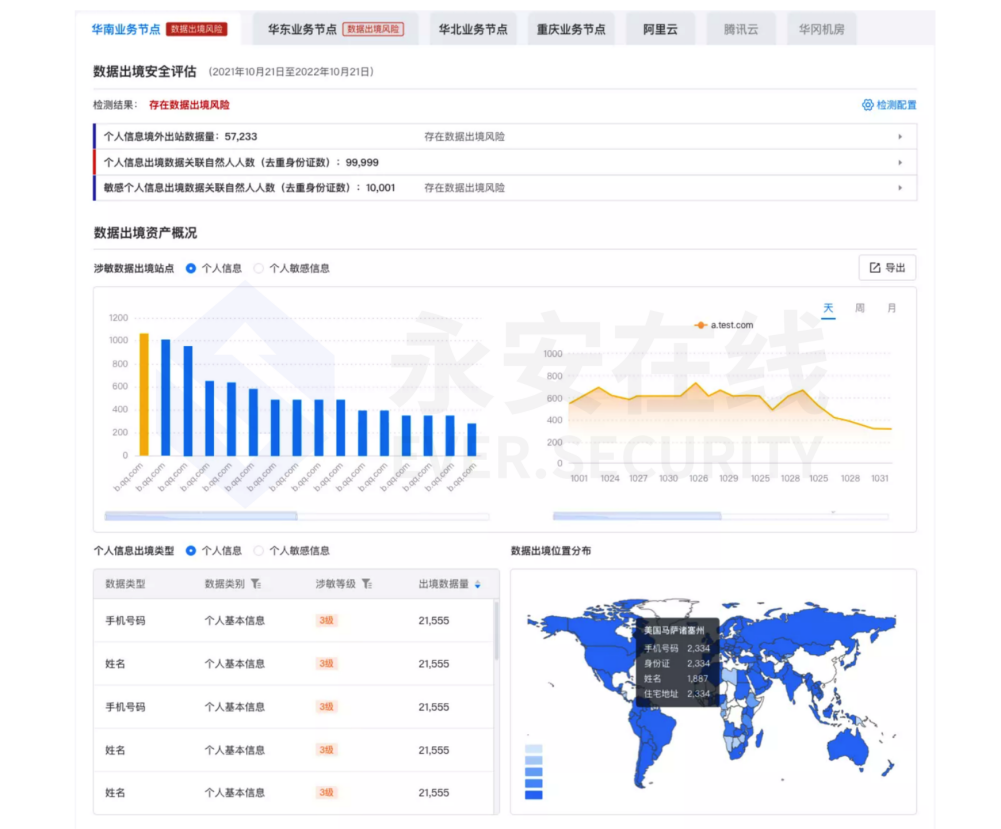1001x829 pixels.
Task: Click the orange first bar in bar chart
Action: point(144,394)
